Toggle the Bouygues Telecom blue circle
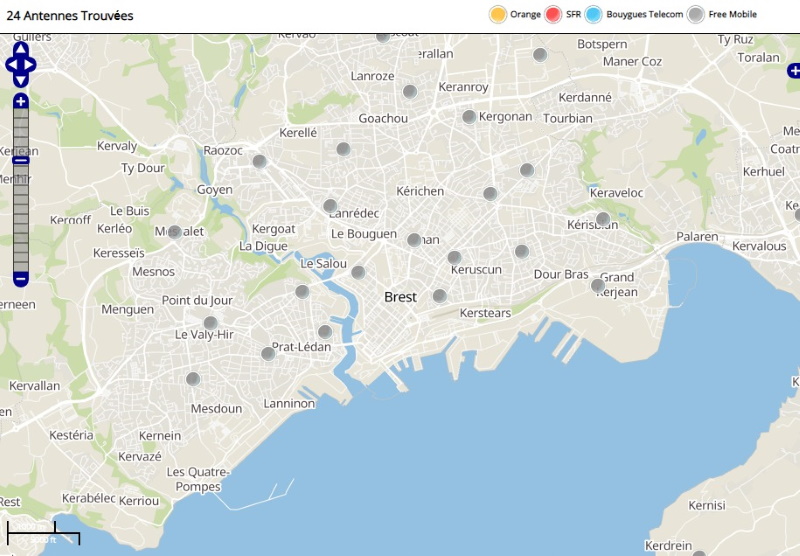This screenshot has height=556, width=800. [x=594, y=14]
